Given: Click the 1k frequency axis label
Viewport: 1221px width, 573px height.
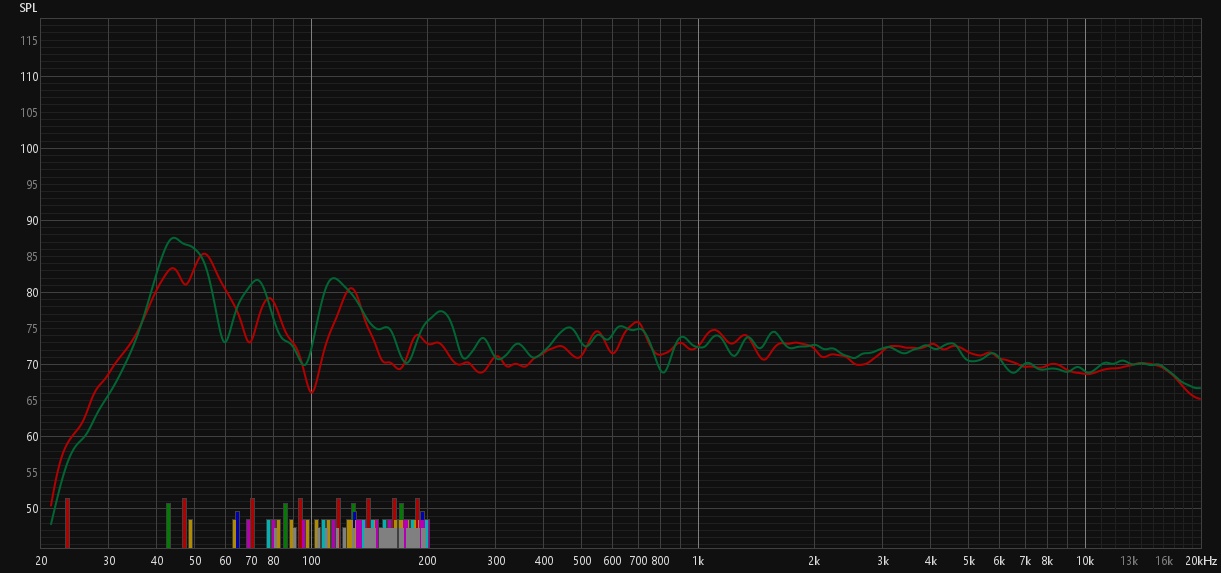Looking at the screenshot, I should 698,561.
